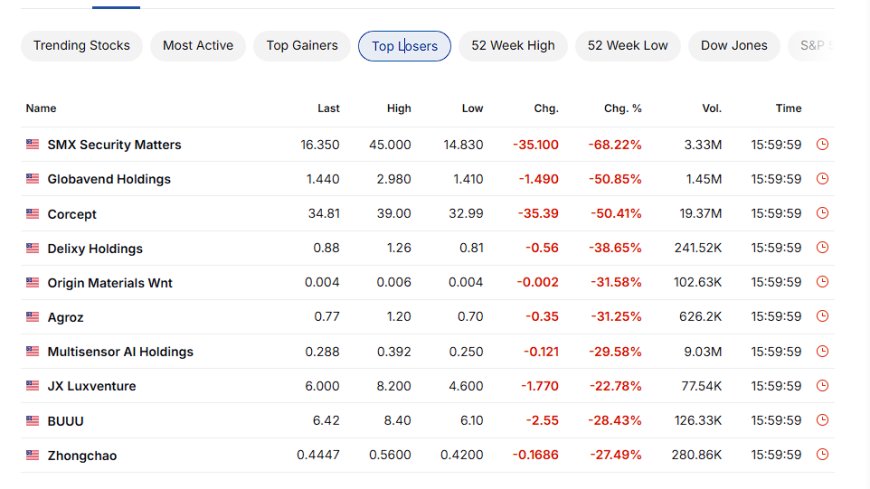Click the -50.85% change value

coord(615,179)
